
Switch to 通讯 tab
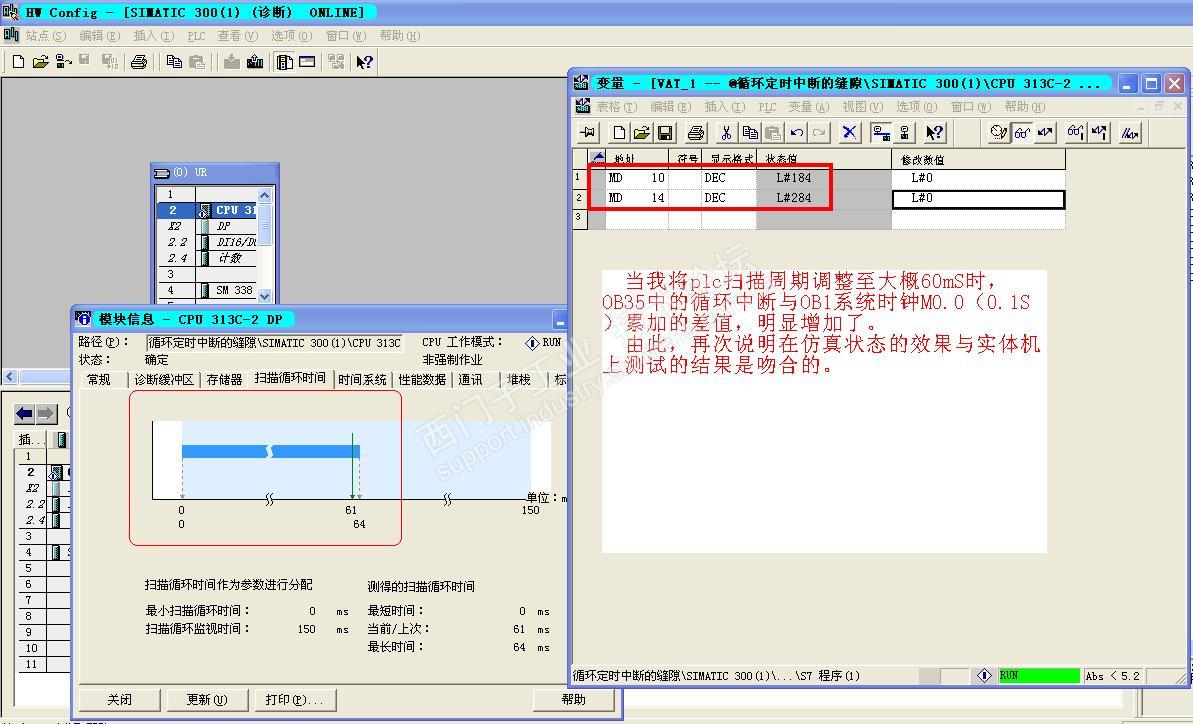470,379
